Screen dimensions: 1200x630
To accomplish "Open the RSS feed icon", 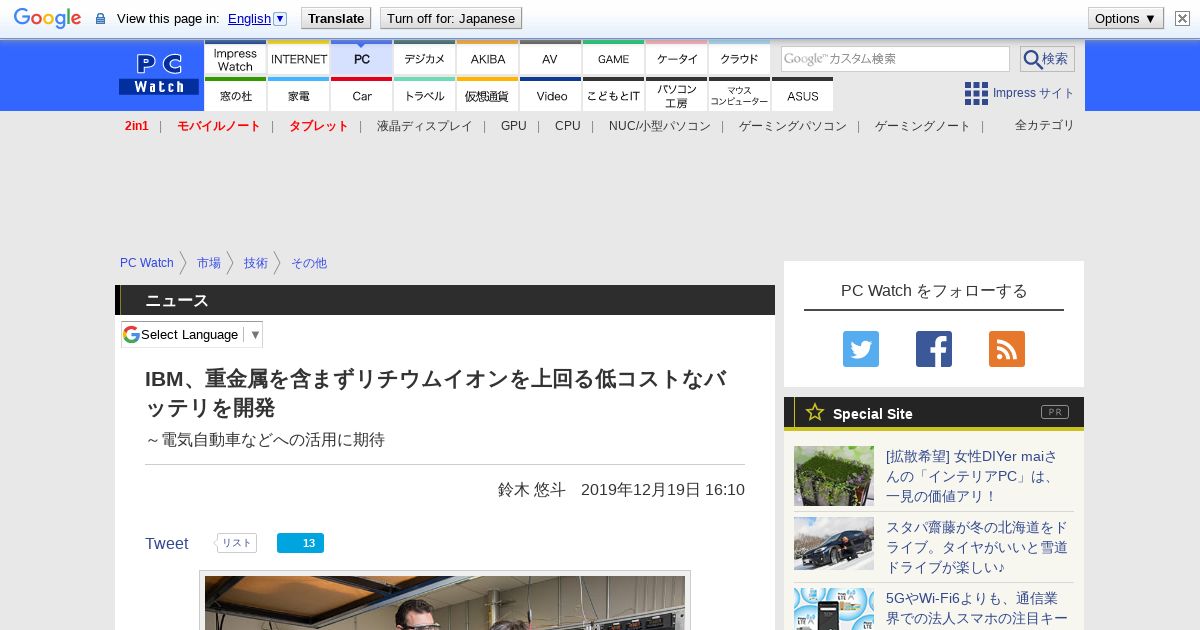I will click(1007, 349).
